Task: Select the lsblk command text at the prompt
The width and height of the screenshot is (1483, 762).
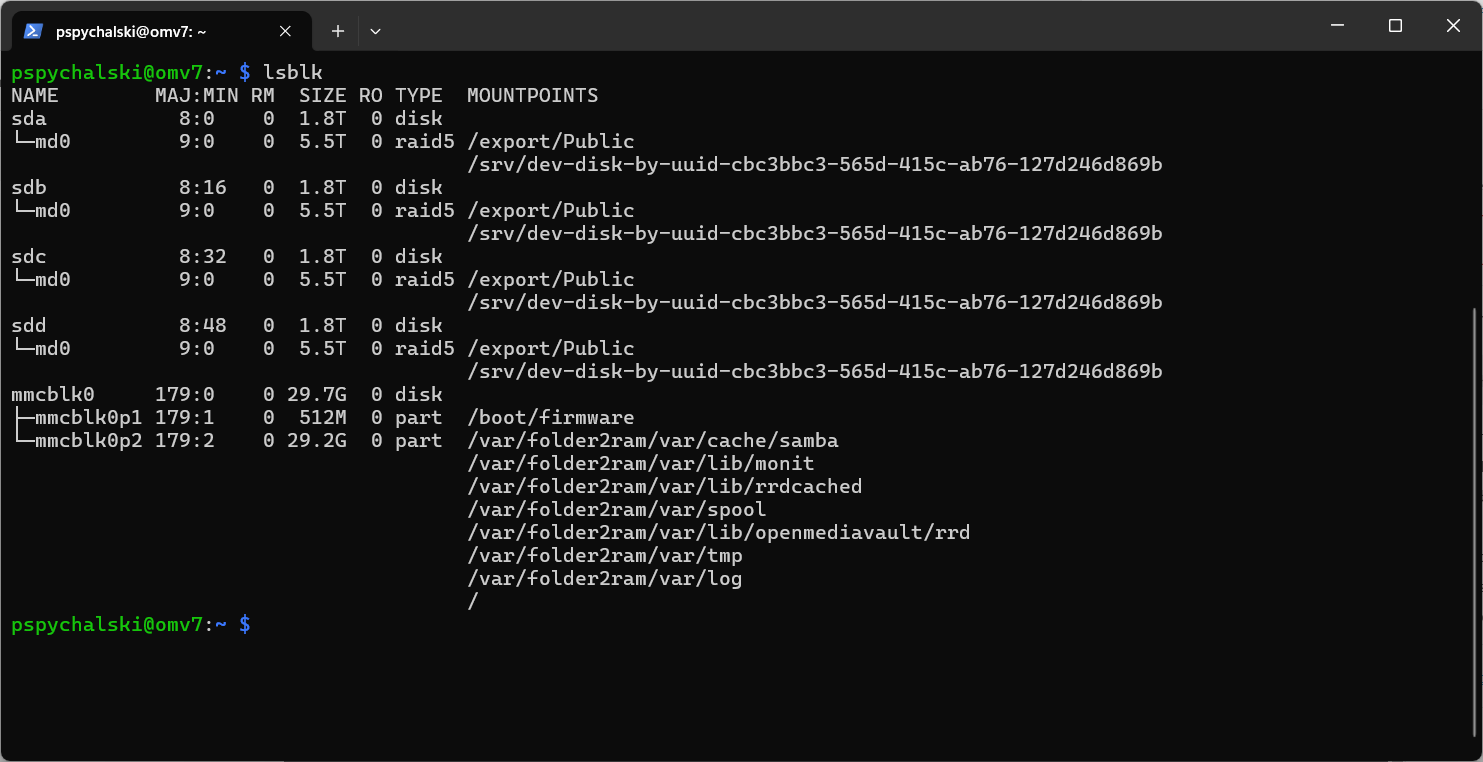Action: [294, 72]
